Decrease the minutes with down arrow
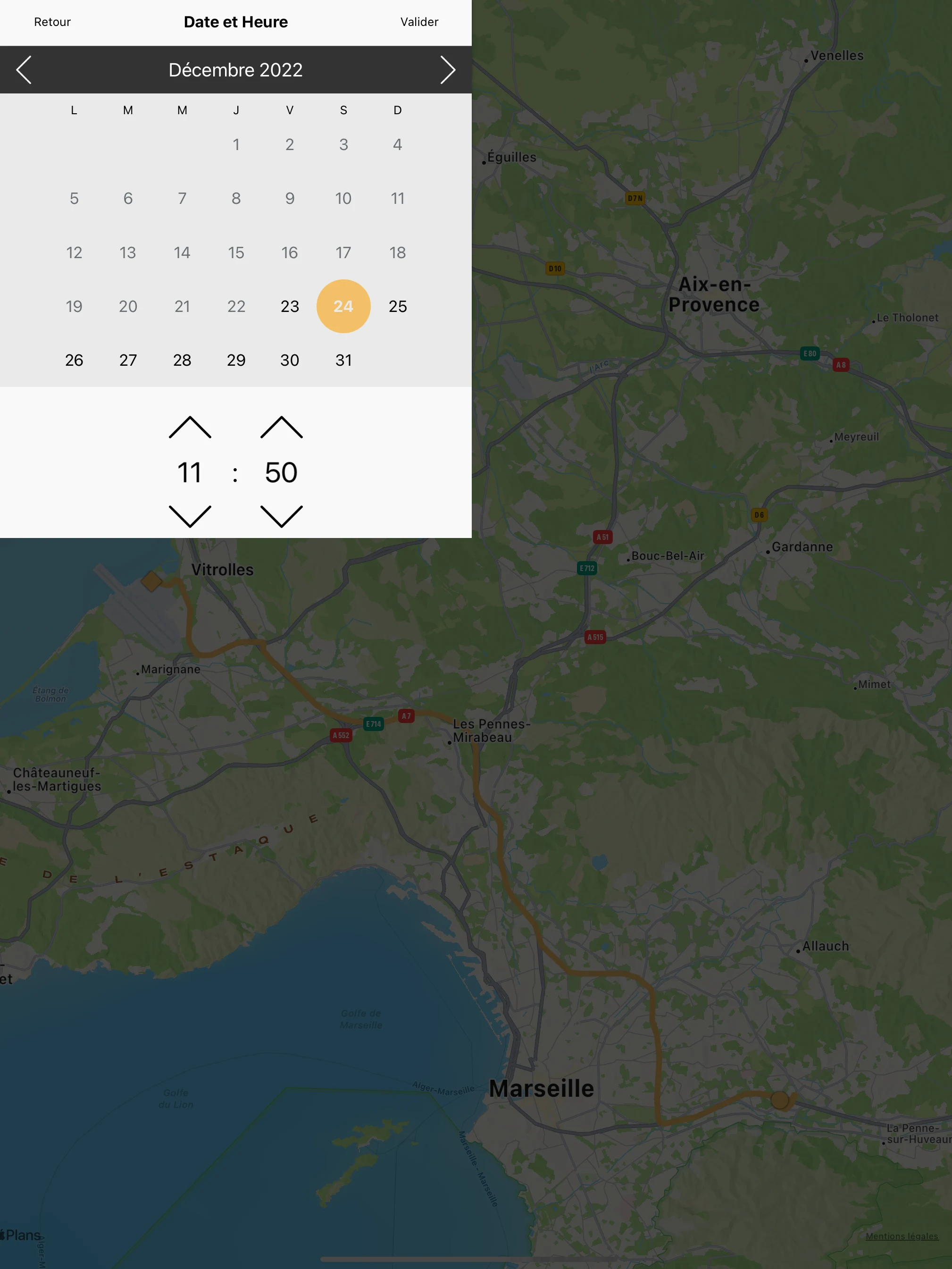952x1269 pixels. point(281,516)
